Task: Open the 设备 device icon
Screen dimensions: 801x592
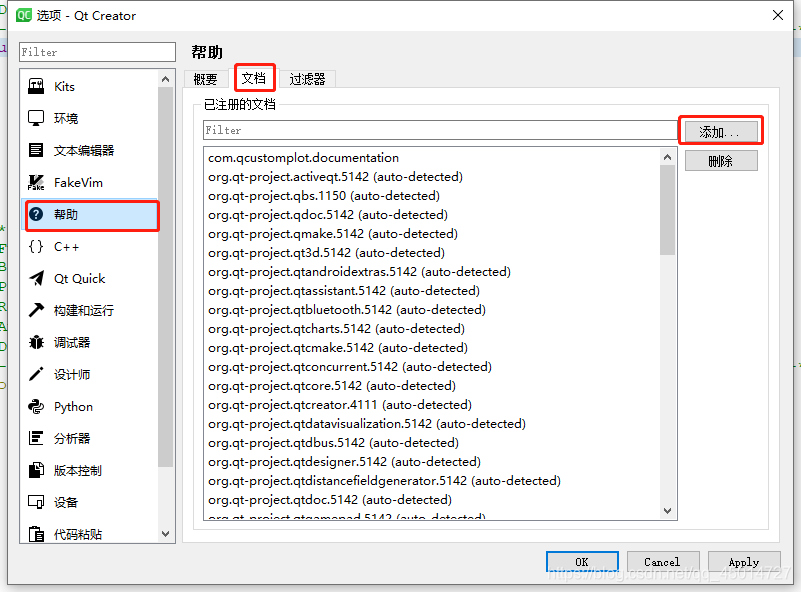Action: coord(36,502)
